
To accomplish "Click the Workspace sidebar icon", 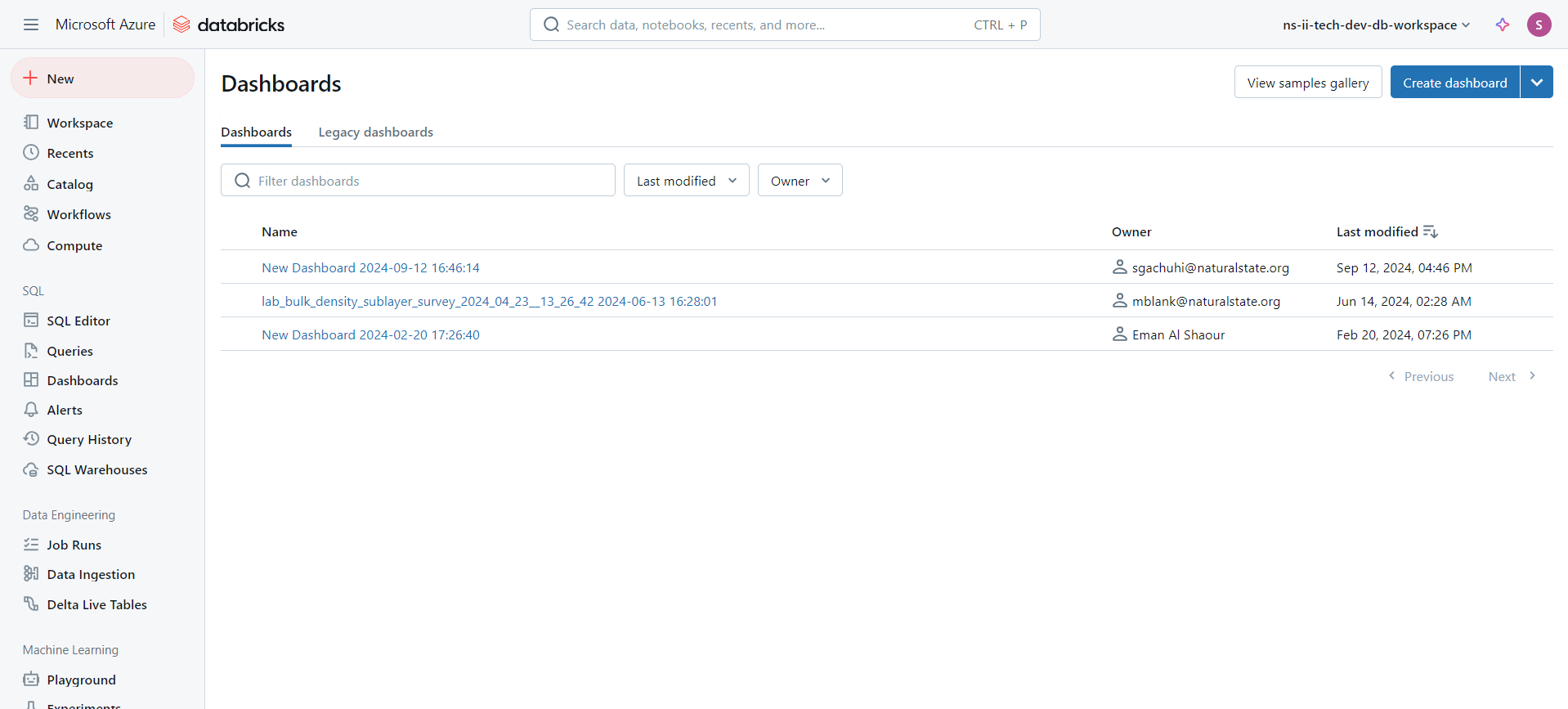I will coord(31,122).
